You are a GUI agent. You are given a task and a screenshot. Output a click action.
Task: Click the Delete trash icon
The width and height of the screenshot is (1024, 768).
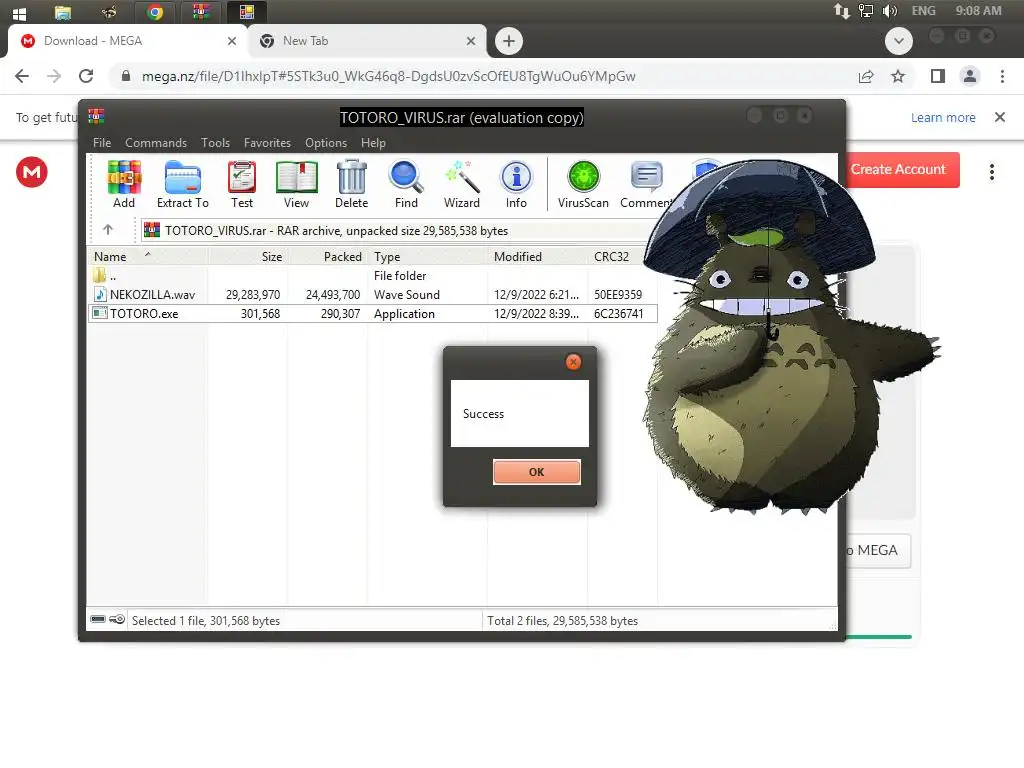[x=351, y=185]
